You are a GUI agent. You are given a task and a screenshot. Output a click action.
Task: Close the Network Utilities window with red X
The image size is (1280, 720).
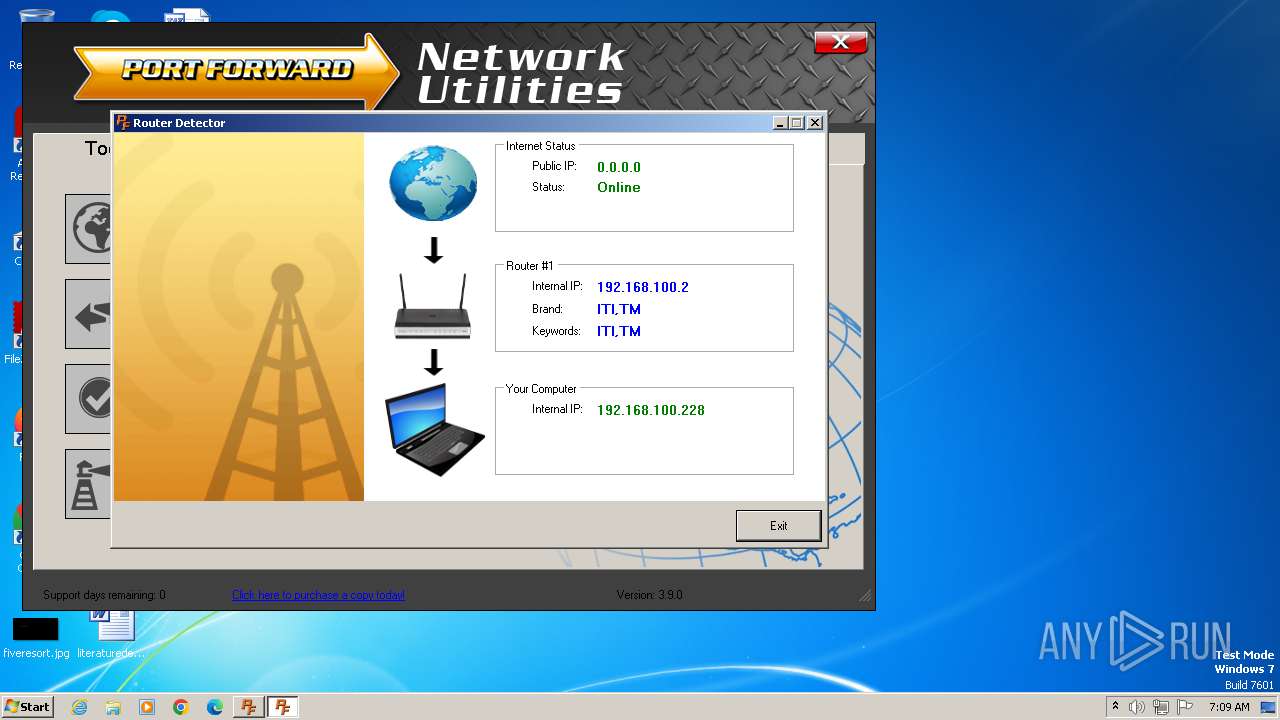(x=840, y=42)
